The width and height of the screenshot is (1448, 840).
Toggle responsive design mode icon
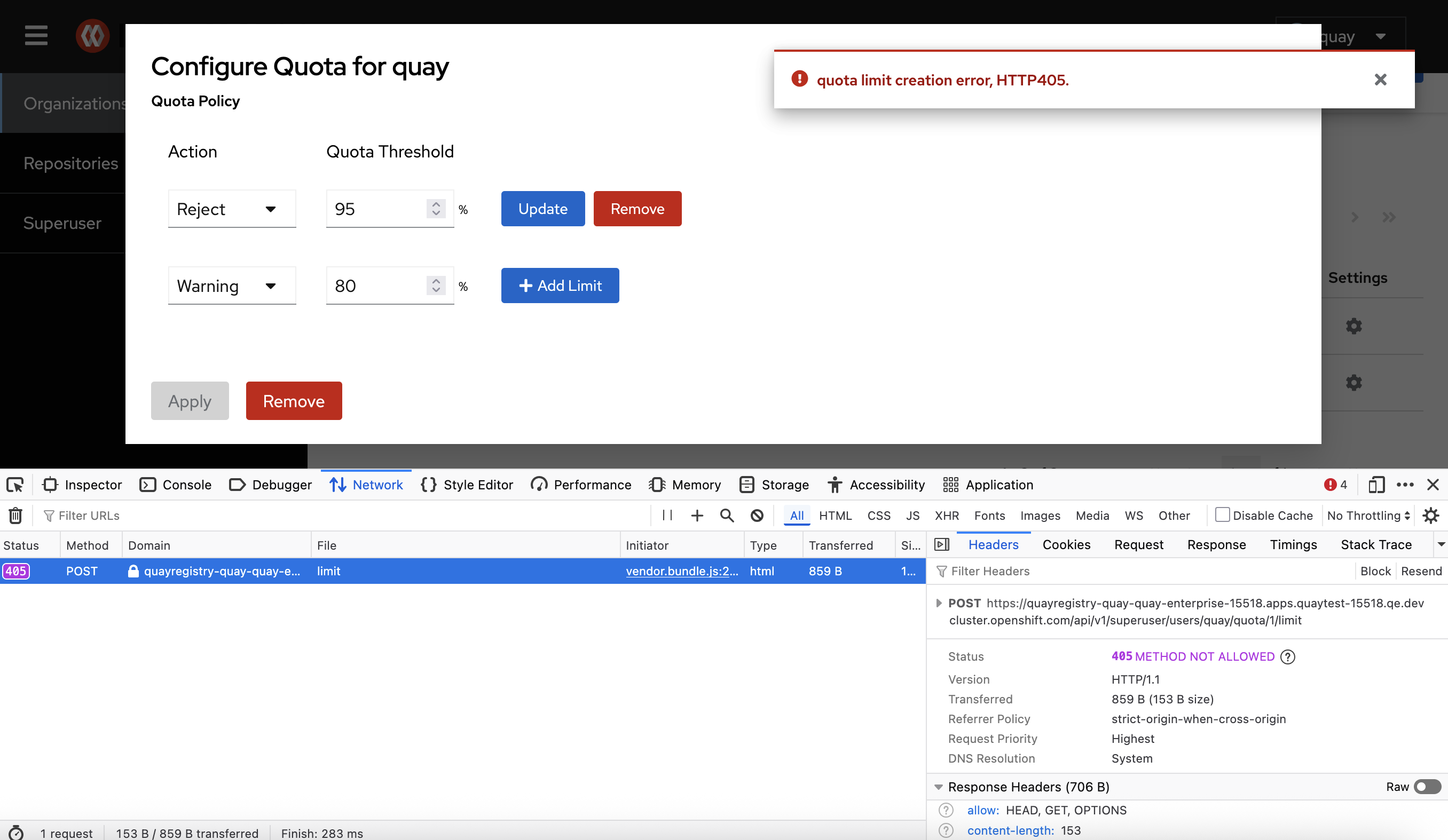(x=1376, y=485)
